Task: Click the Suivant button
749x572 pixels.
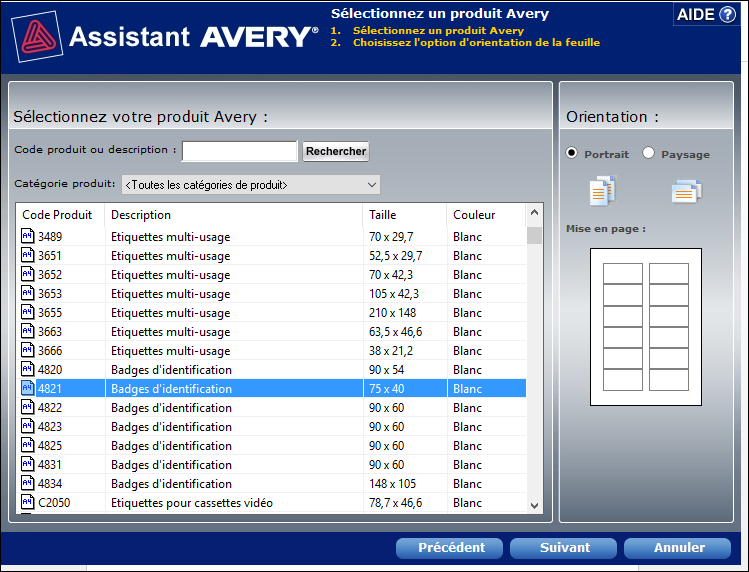Action: [x=563, y=548]
